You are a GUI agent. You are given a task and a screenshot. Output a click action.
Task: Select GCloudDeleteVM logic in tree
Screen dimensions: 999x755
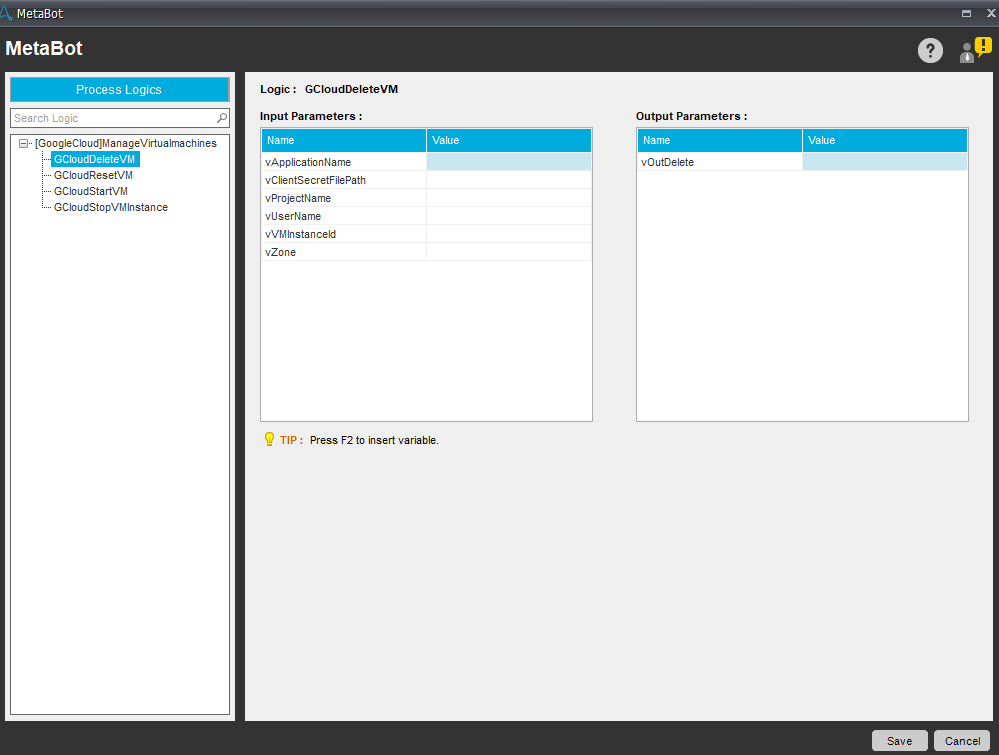[x=94, y=159]
